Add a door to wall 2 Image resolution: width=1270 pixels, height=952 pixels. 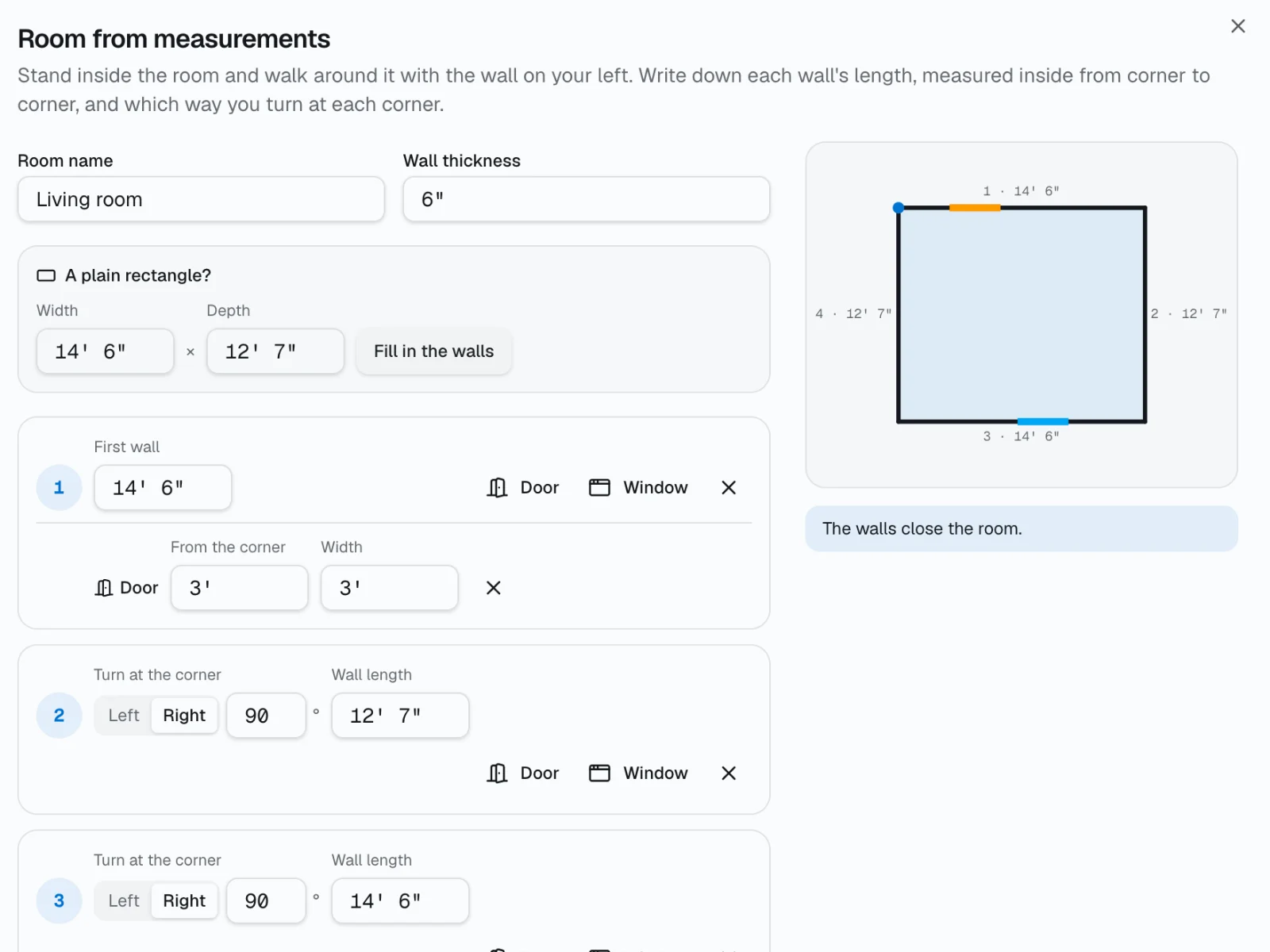click(x=523, y=773)
